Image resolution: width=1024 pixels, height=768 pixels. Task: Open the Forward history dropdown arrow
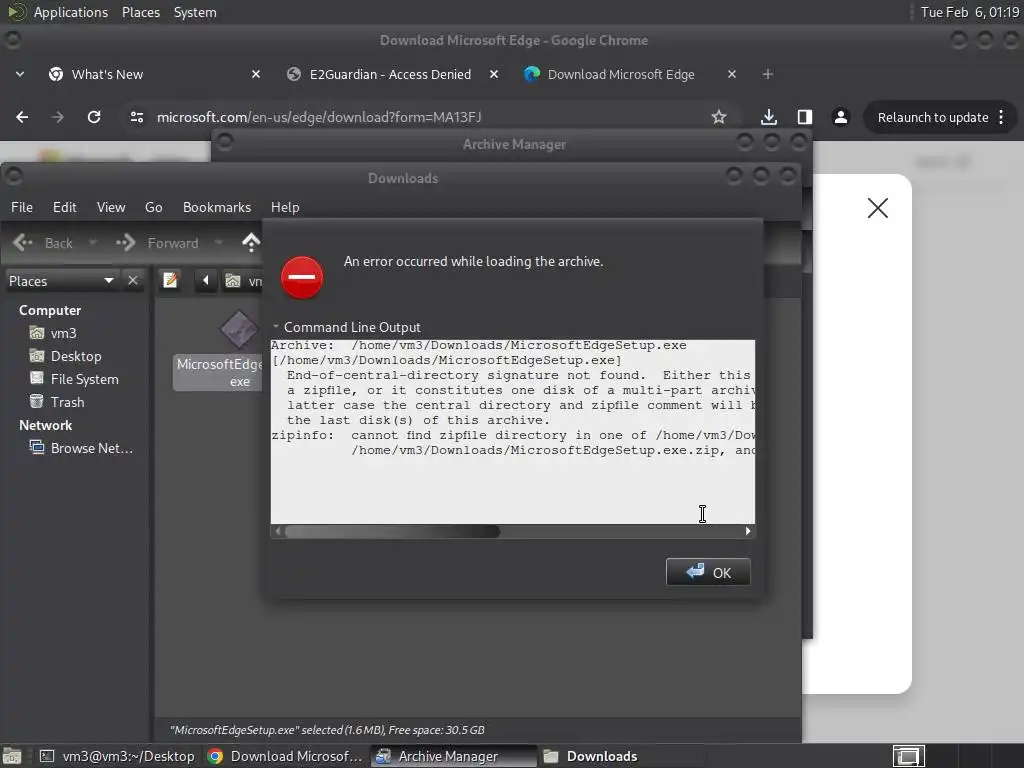(219, 243)
